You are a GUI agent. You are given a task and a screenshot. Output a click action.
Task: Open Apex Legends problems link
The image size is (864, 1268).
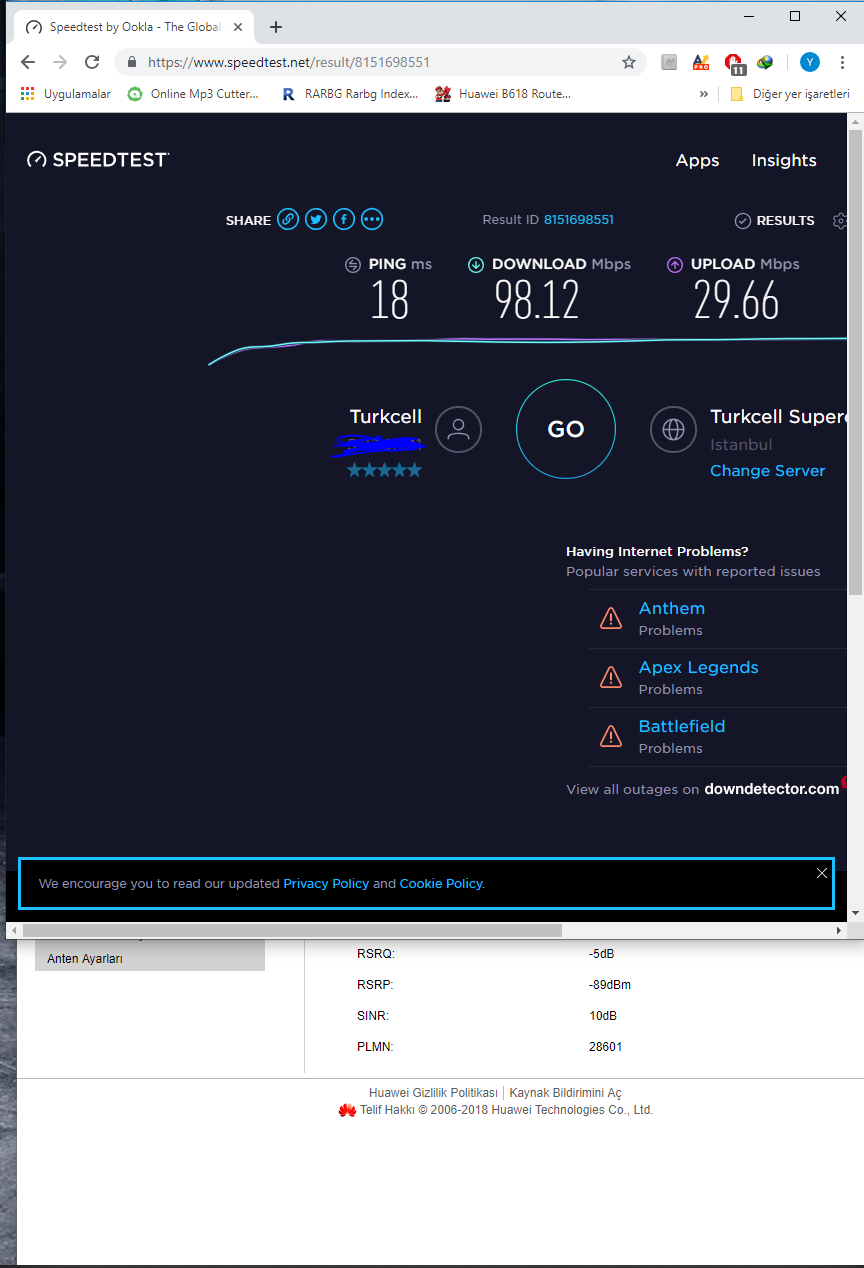click(699, 667)
